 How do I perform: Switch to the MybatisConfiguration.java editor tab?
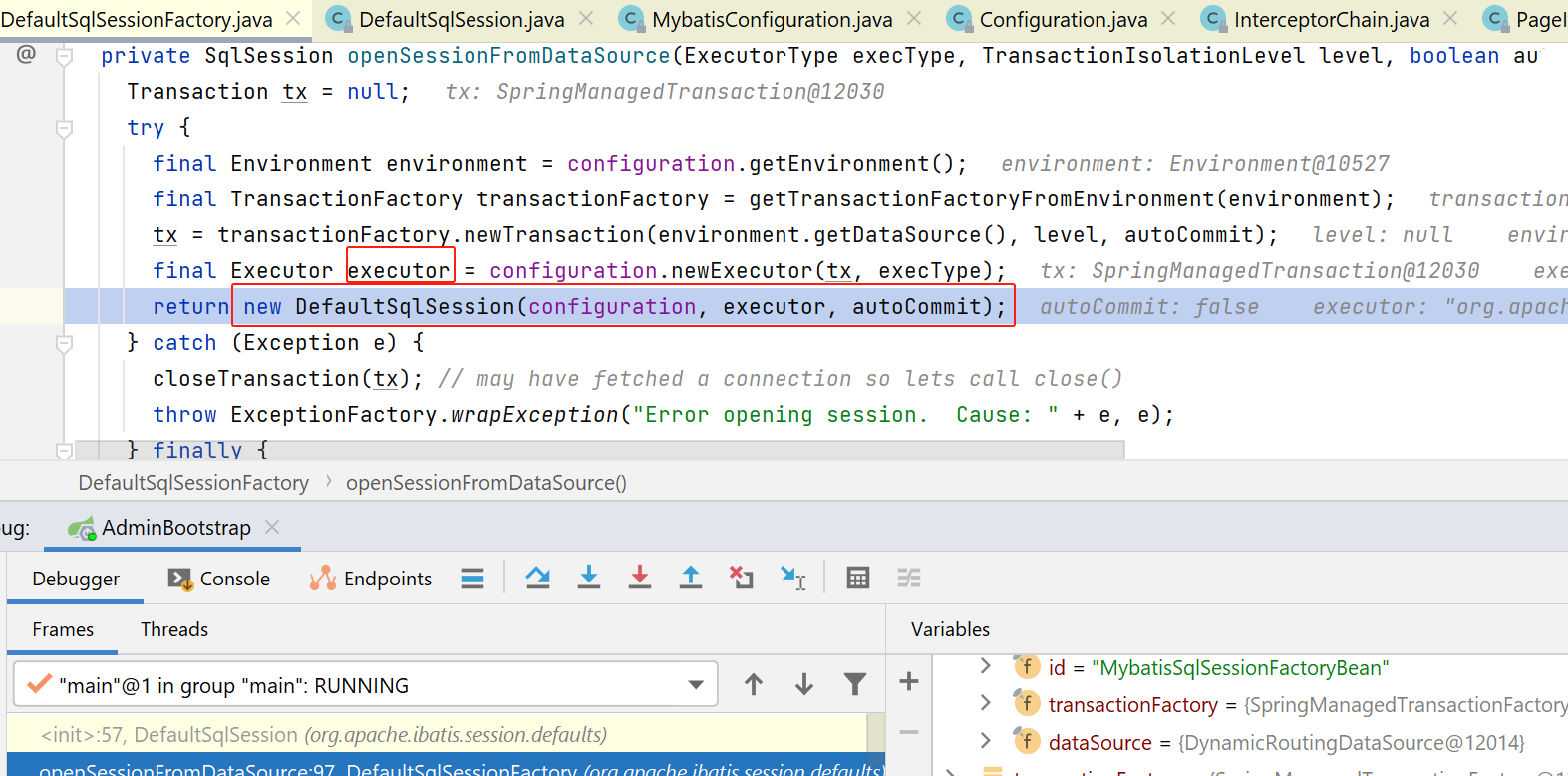(x=772, y=20)
